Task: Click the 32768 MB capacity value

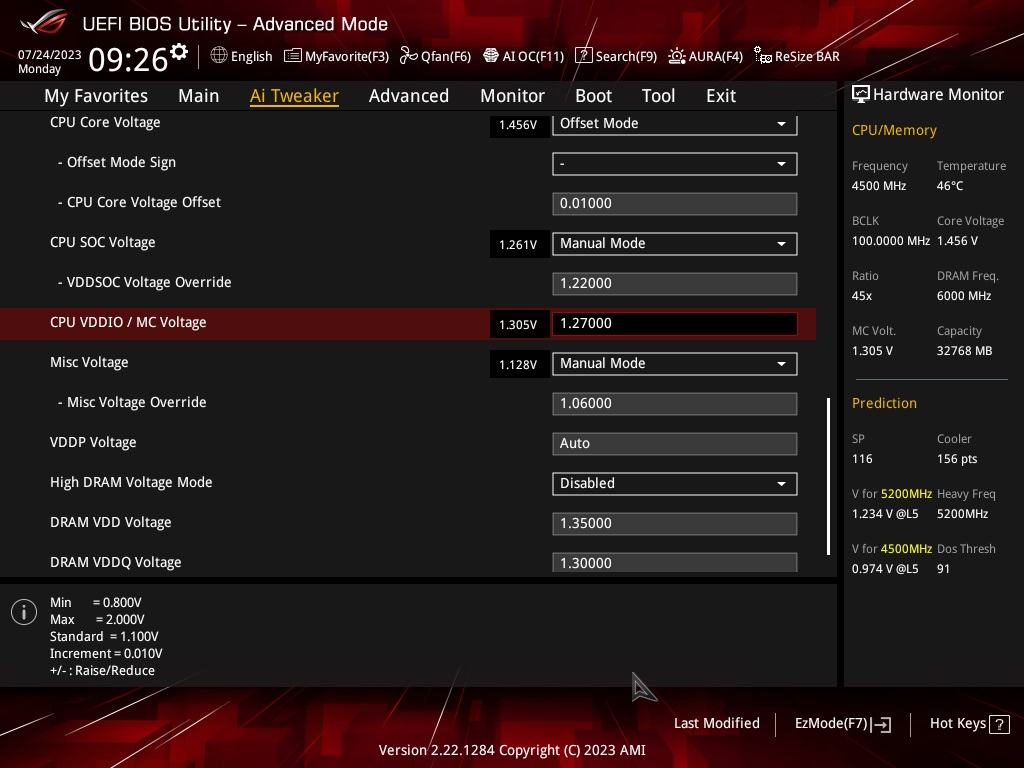Action: (965, 351)
